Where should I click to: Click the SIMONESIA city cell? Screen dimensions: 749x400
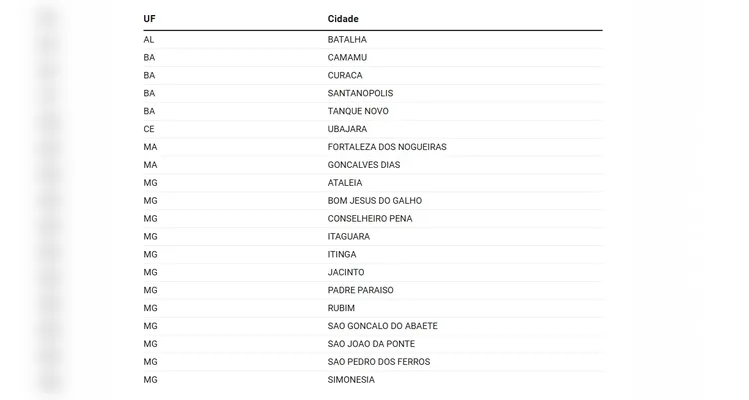[350, 380]
